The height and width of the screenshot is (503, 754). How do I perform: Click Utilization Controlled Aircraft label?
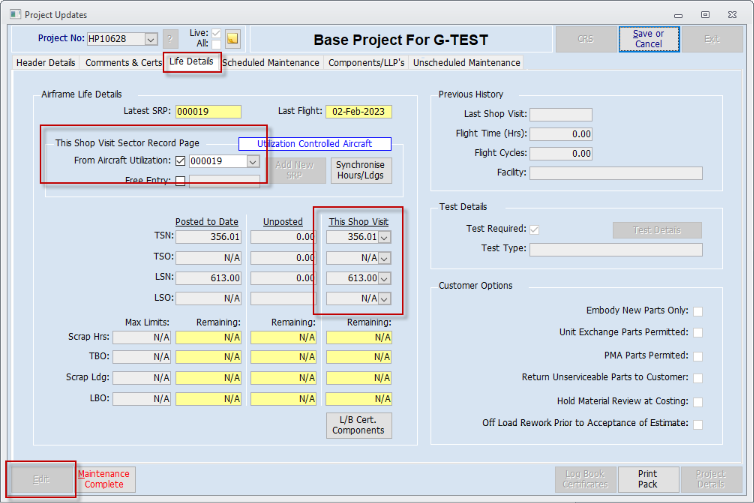pyautogui.click(x=314, y=144)
